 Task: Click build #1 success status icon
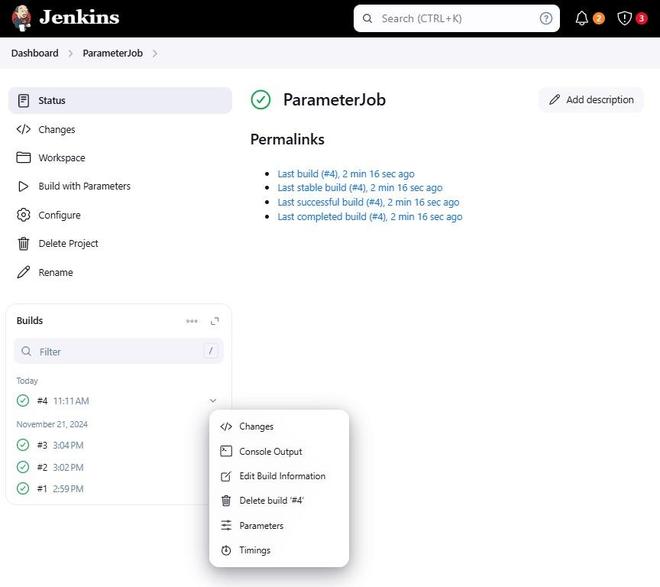pyautogui.click(x=23, y=488)
